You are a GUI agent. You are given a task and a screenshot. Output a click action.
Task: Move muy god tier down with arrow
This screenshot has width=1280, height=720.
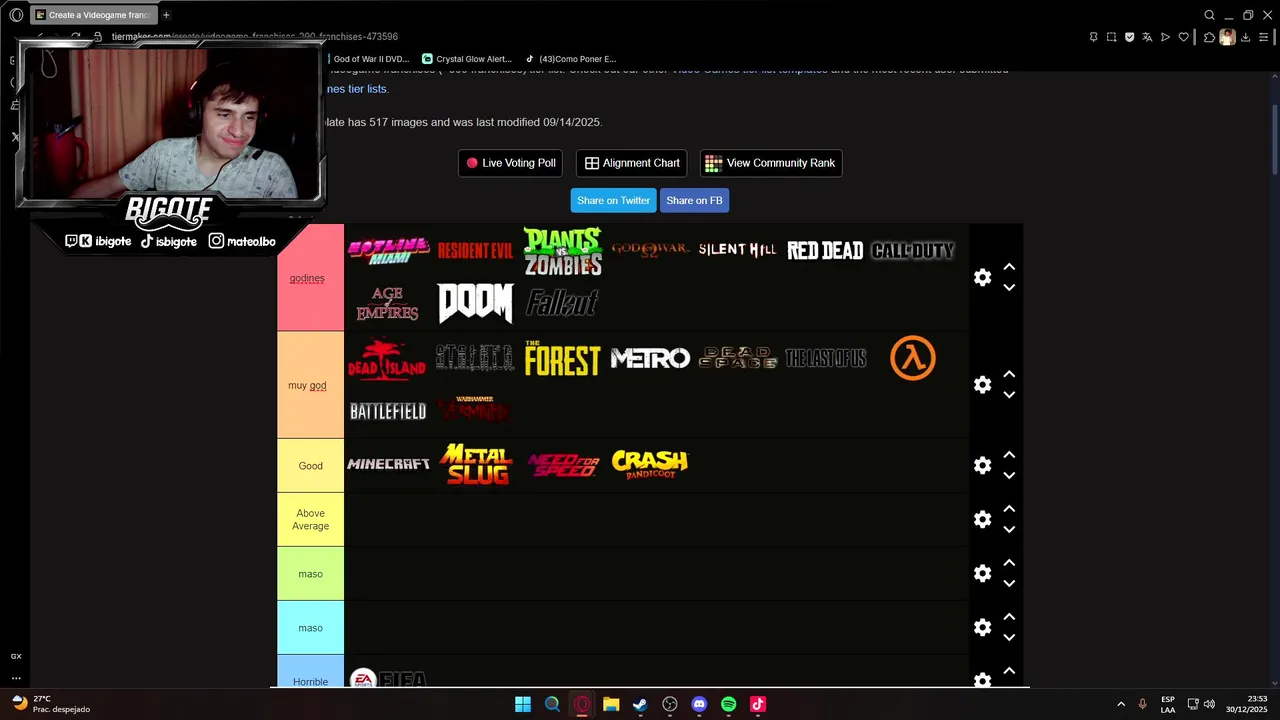pos(1009,395)
